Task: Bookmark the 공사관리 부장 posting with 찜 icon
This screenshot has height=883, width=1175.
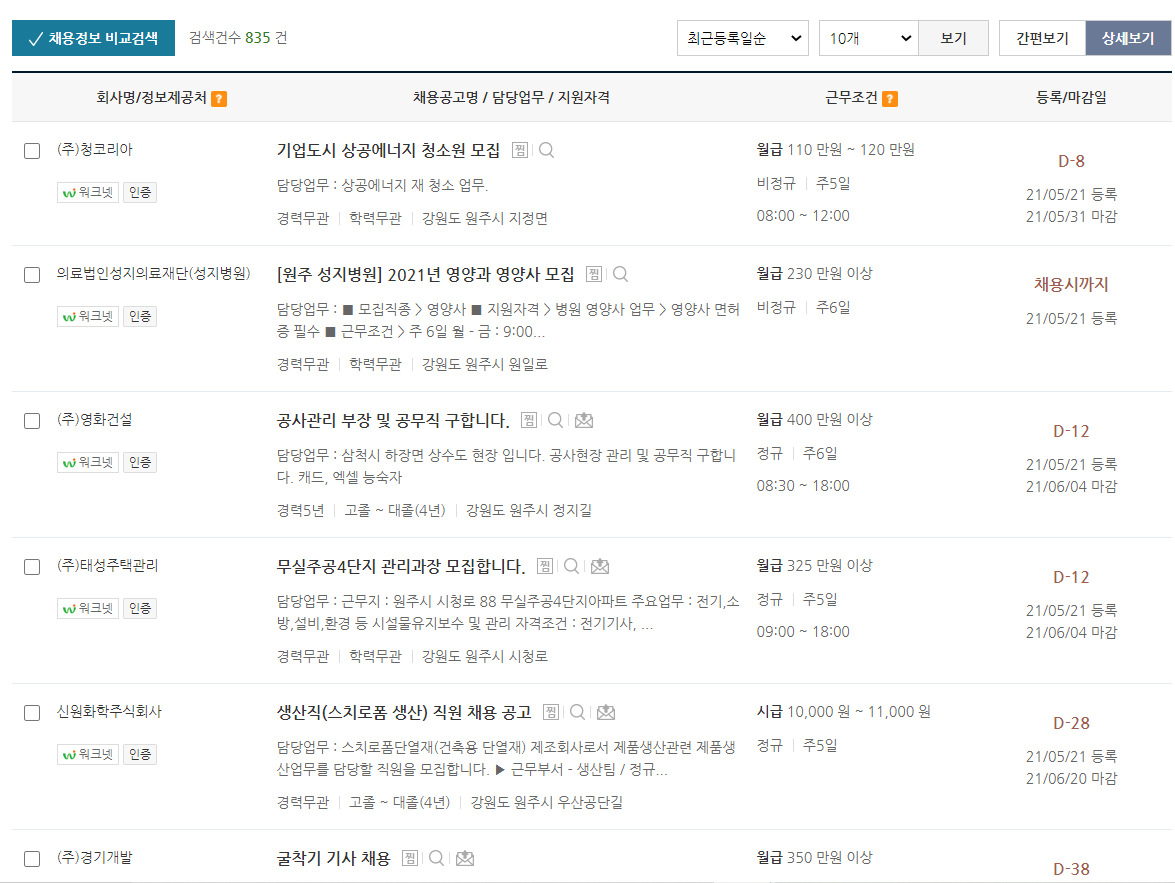Action: click(x=528, y=420)
